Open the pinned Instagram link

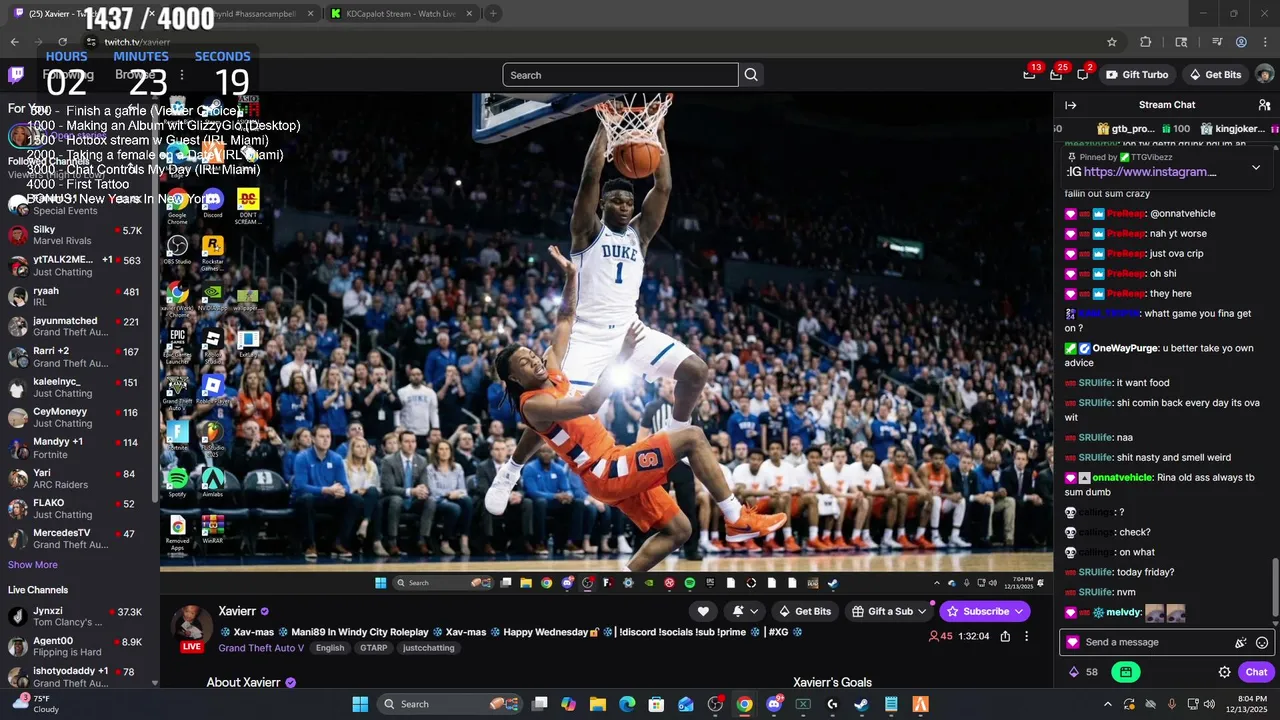[1150, 172]
